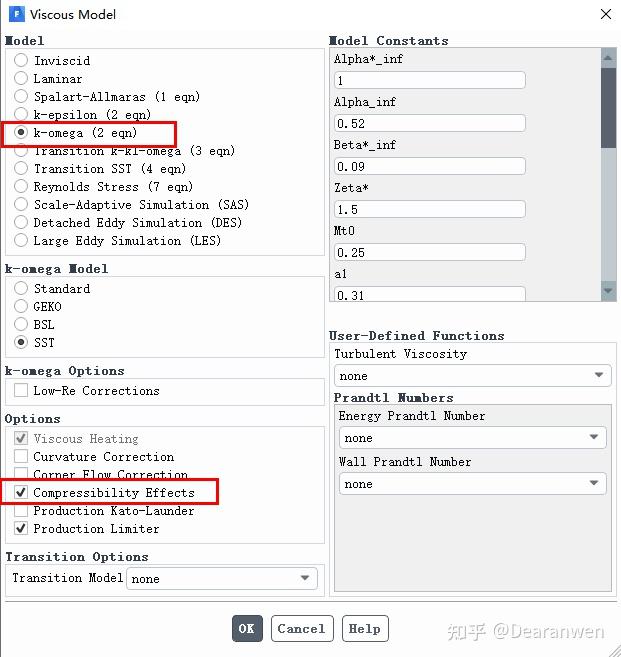Choose the GEKO k-omega model

pos(21,306)
